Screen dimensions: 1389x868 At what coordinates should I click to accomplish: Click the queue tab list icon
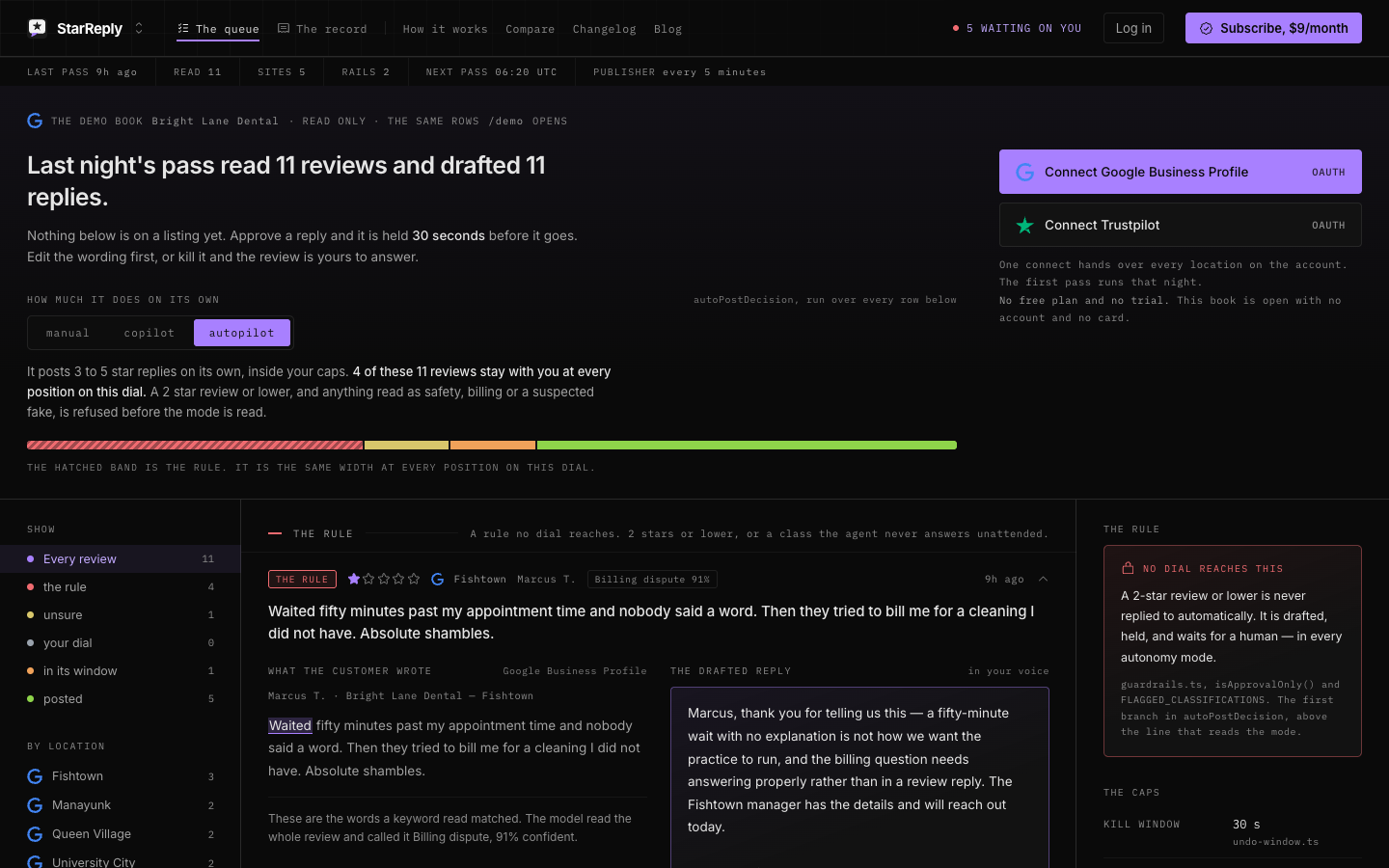(183, 29)
